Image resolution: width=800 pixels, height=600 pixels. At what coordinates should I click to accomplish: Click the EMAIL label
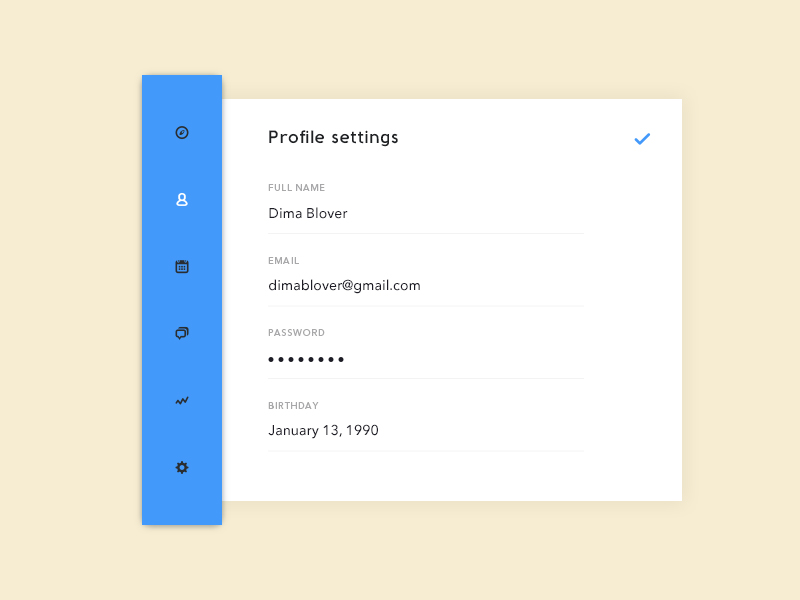284,261
